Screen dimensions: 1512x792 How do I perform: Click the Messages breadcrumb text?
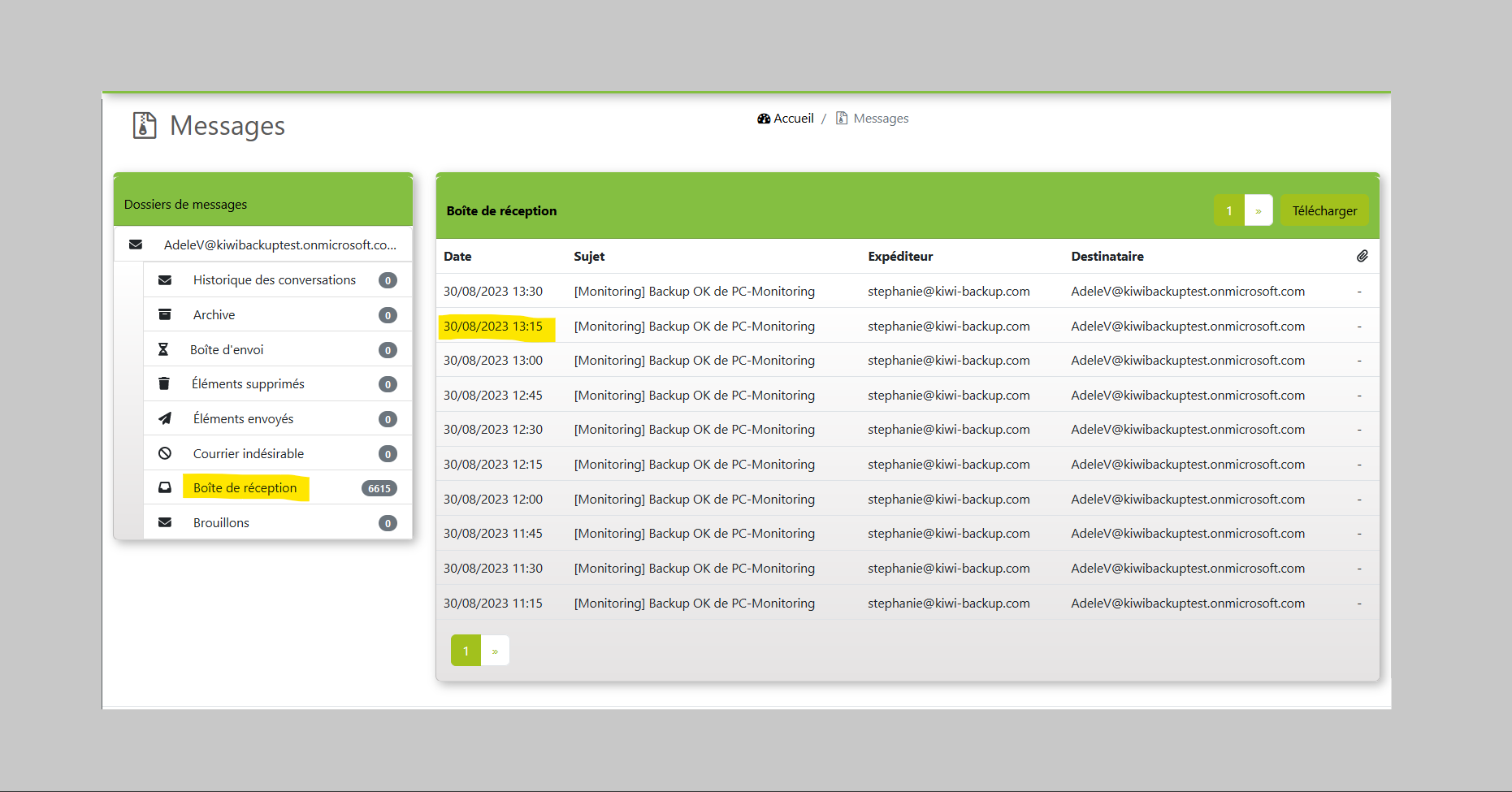pyautogui.click(x=881, y=119)
